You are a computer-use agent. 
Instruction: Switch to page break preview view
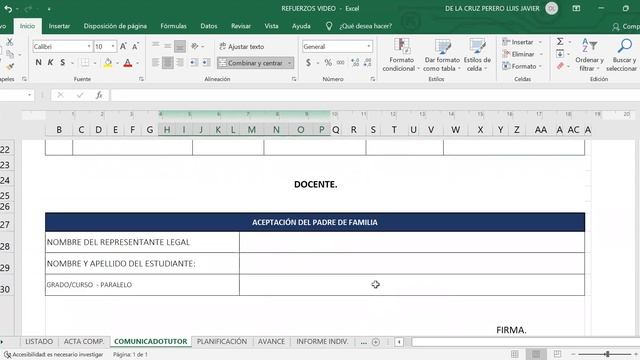coord(557,354)
